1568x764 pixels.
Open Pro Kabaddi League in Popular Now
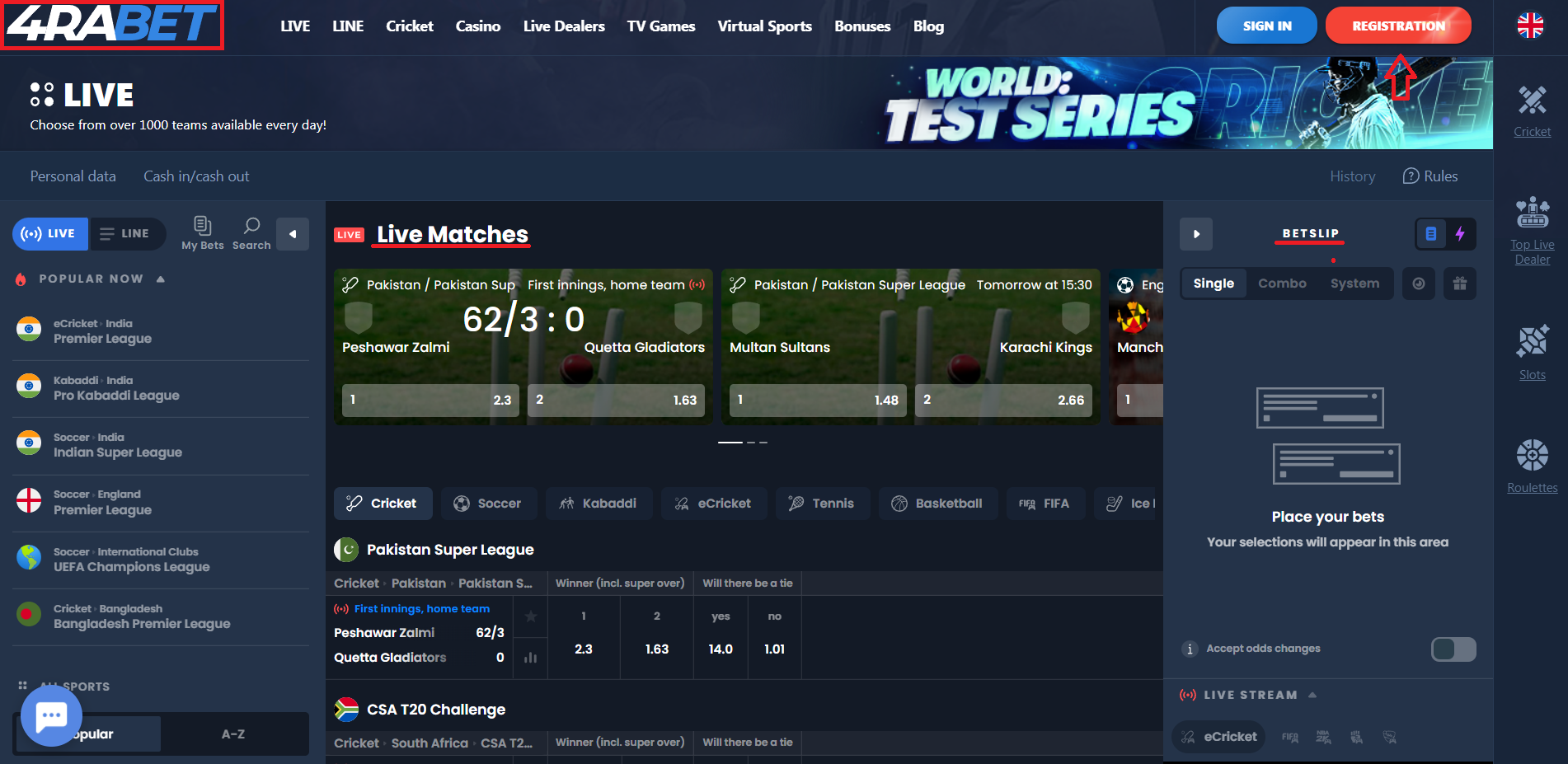(x=161, y=388)
